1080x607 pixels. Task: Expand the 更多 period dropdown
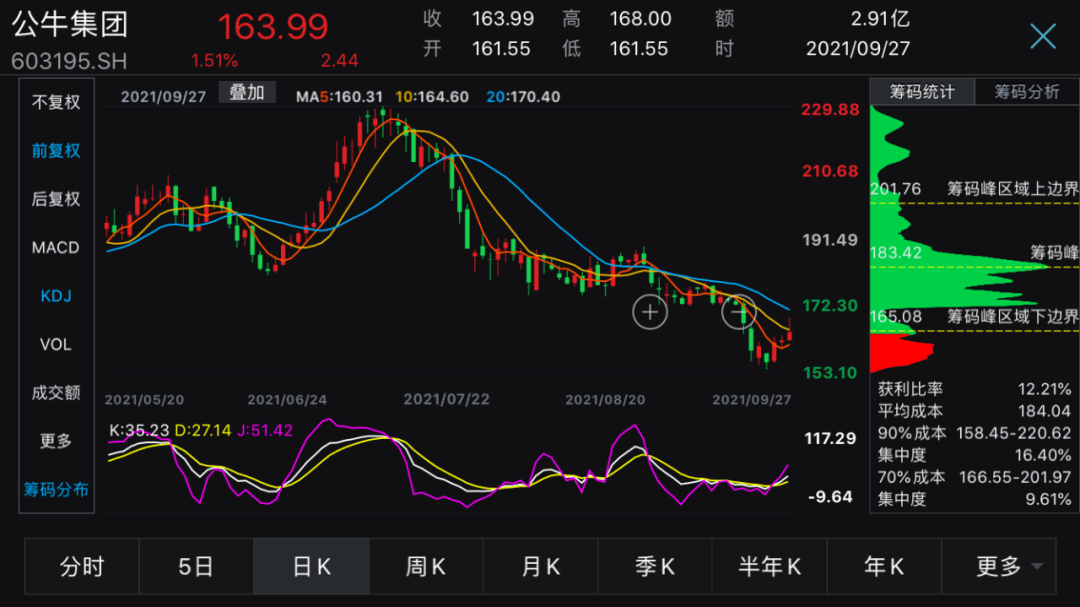999,566
